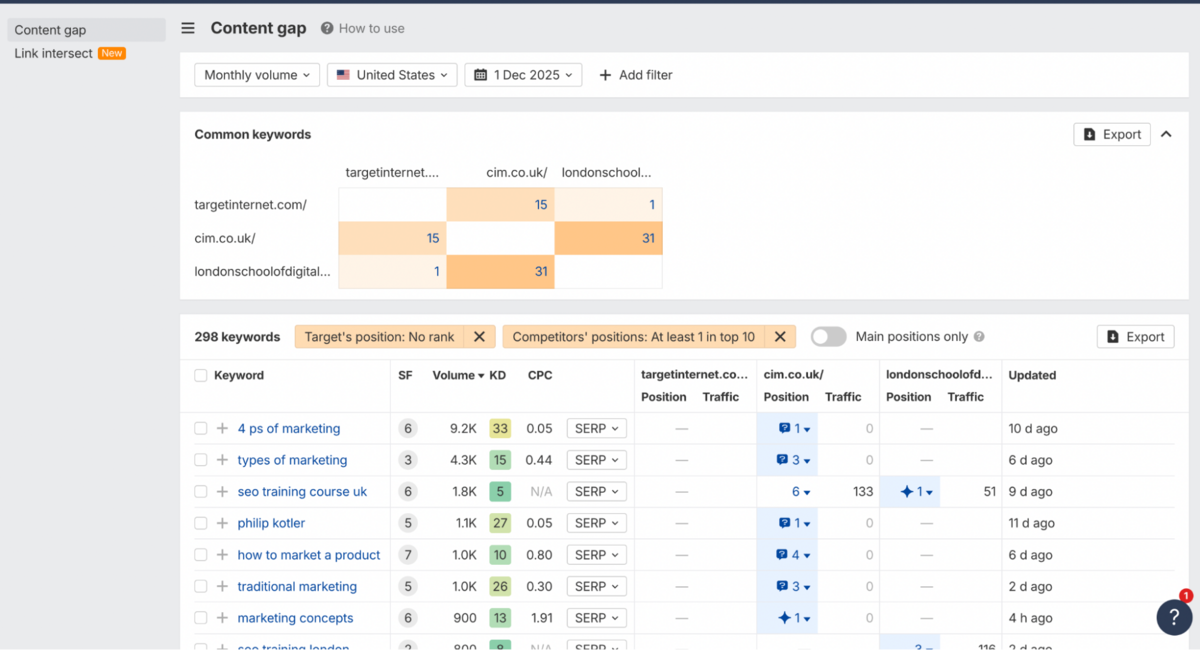Toggle Main positions only switch
1200x650 pixels.
[x=828, y=337]
